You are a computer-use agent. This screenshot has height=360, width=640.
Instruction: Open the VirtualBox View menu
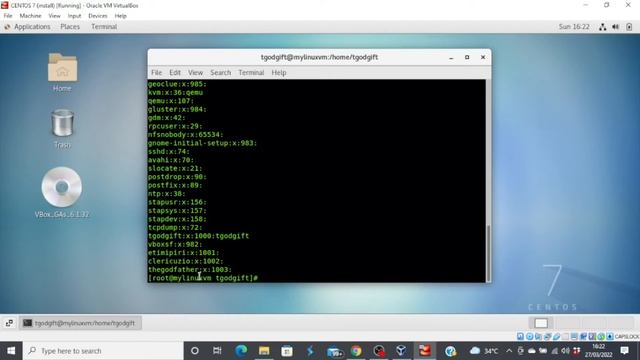(54, 16)
